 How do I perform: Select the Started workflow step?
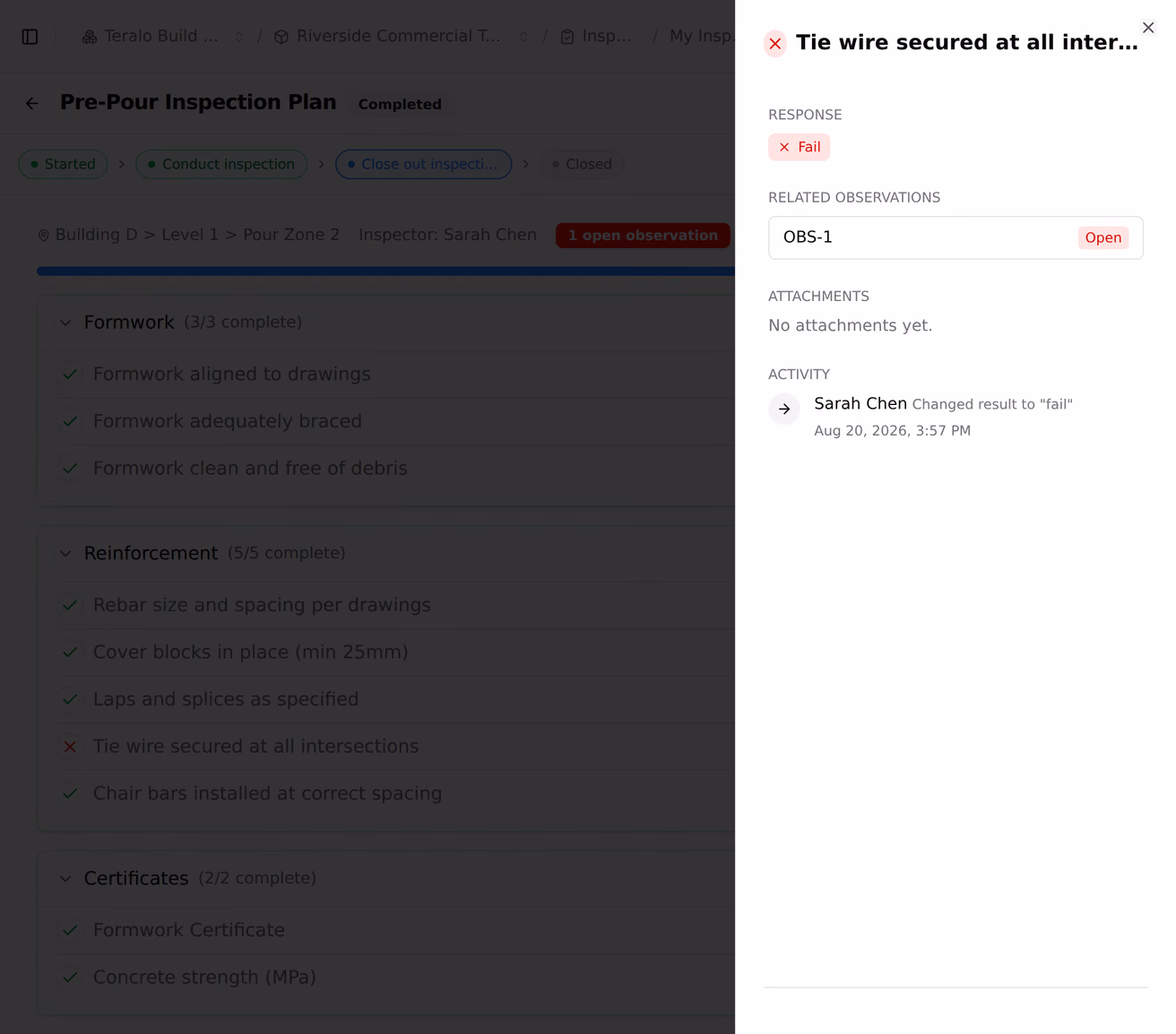pos(63,164)
